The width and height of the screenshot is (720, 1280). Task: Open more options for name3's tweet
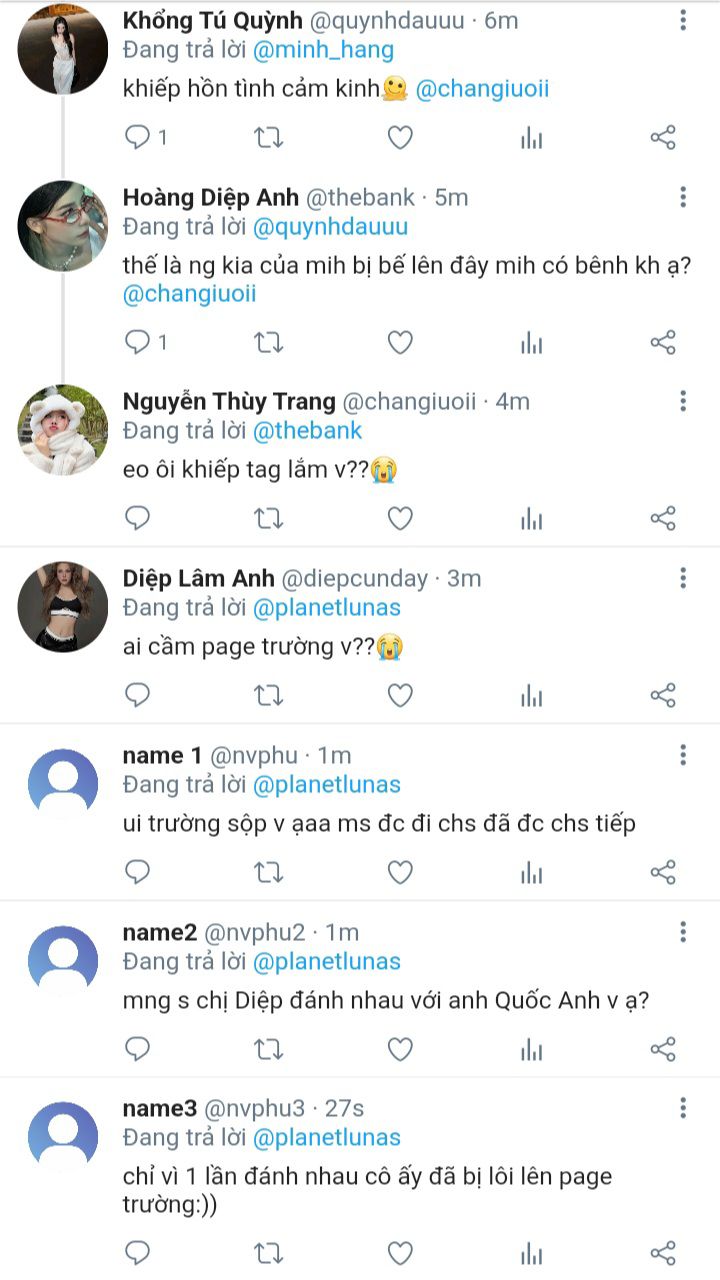[683, 1107]
